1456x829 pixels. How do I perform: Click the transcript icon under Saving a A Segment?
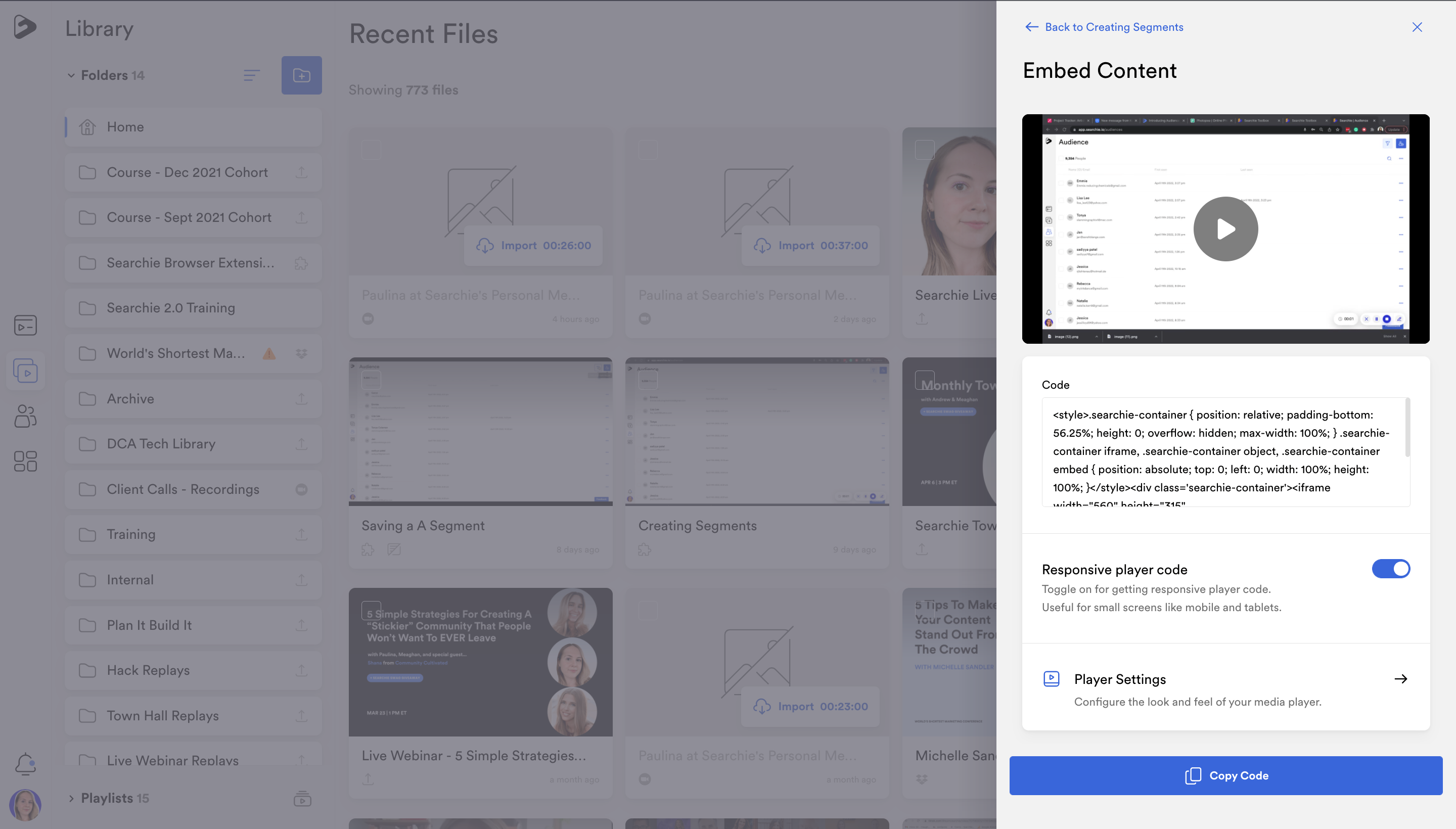[x=394, y=549]
